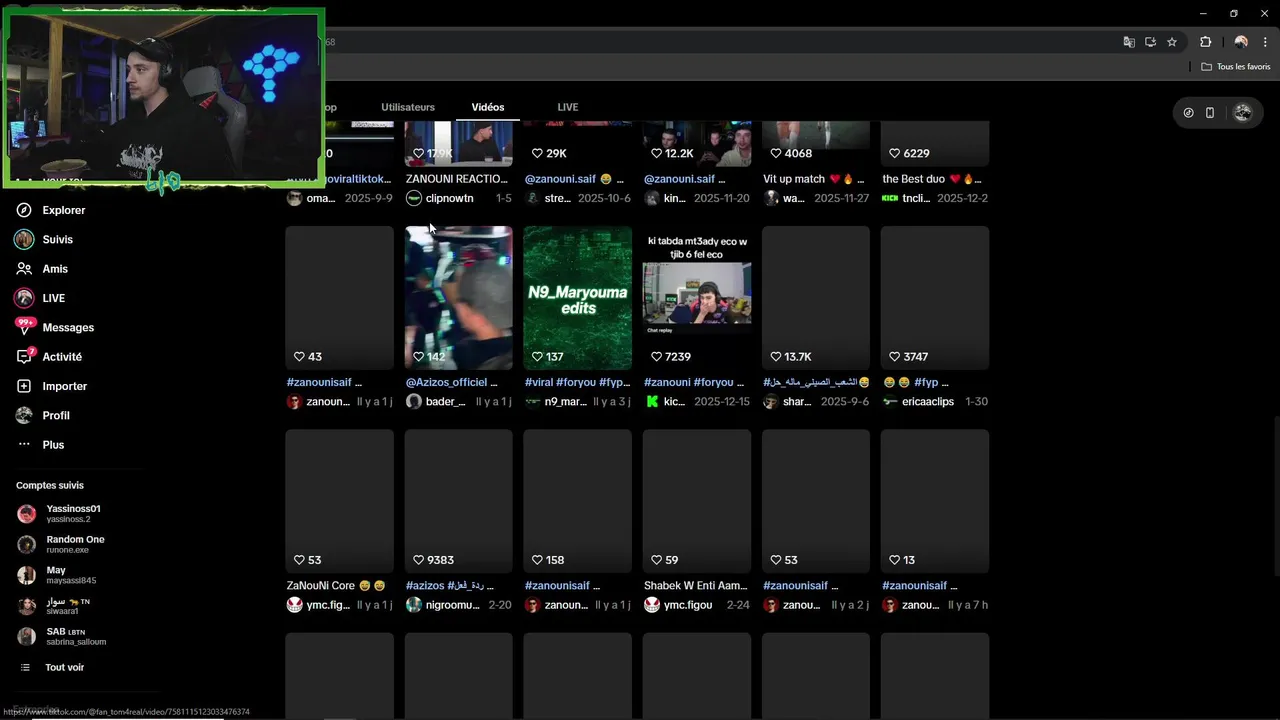Open the ZANOUNI REACTIO... video caption
This screenshot has width=1280, height=720.
[457, 179]
